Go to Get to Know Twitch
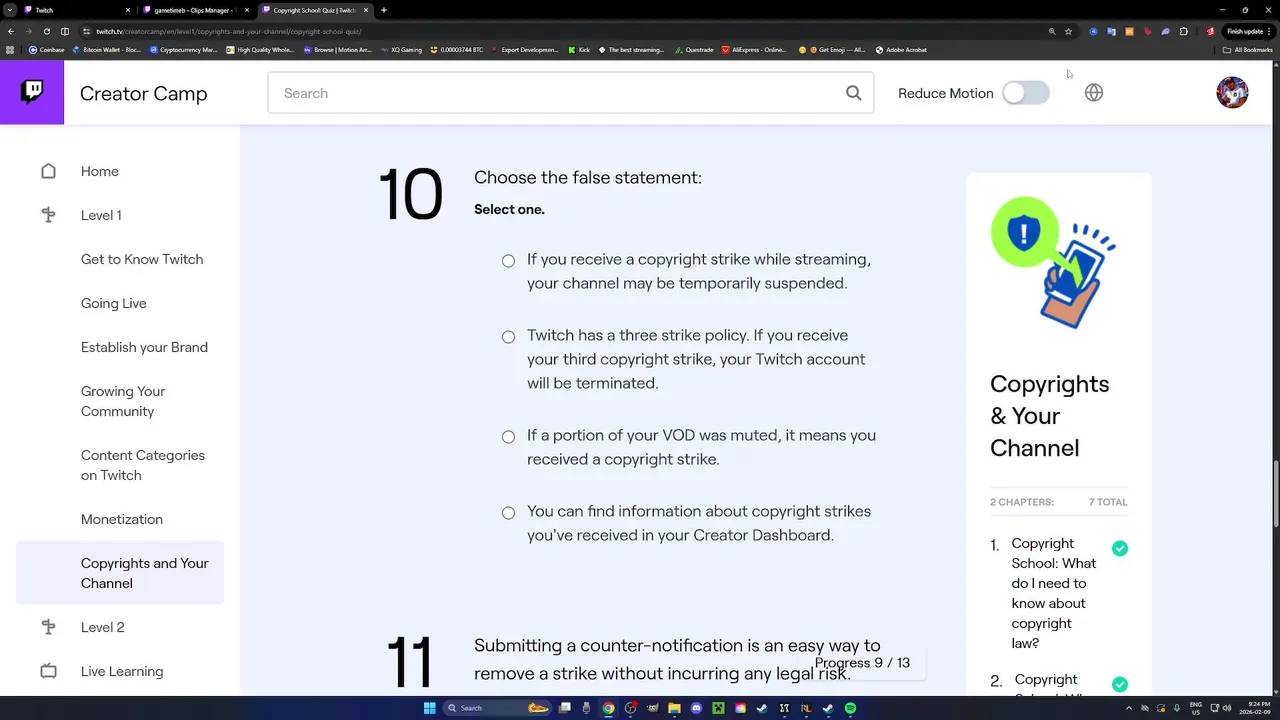The width and height of the screenshot is (1280, 720). (142, 259)
